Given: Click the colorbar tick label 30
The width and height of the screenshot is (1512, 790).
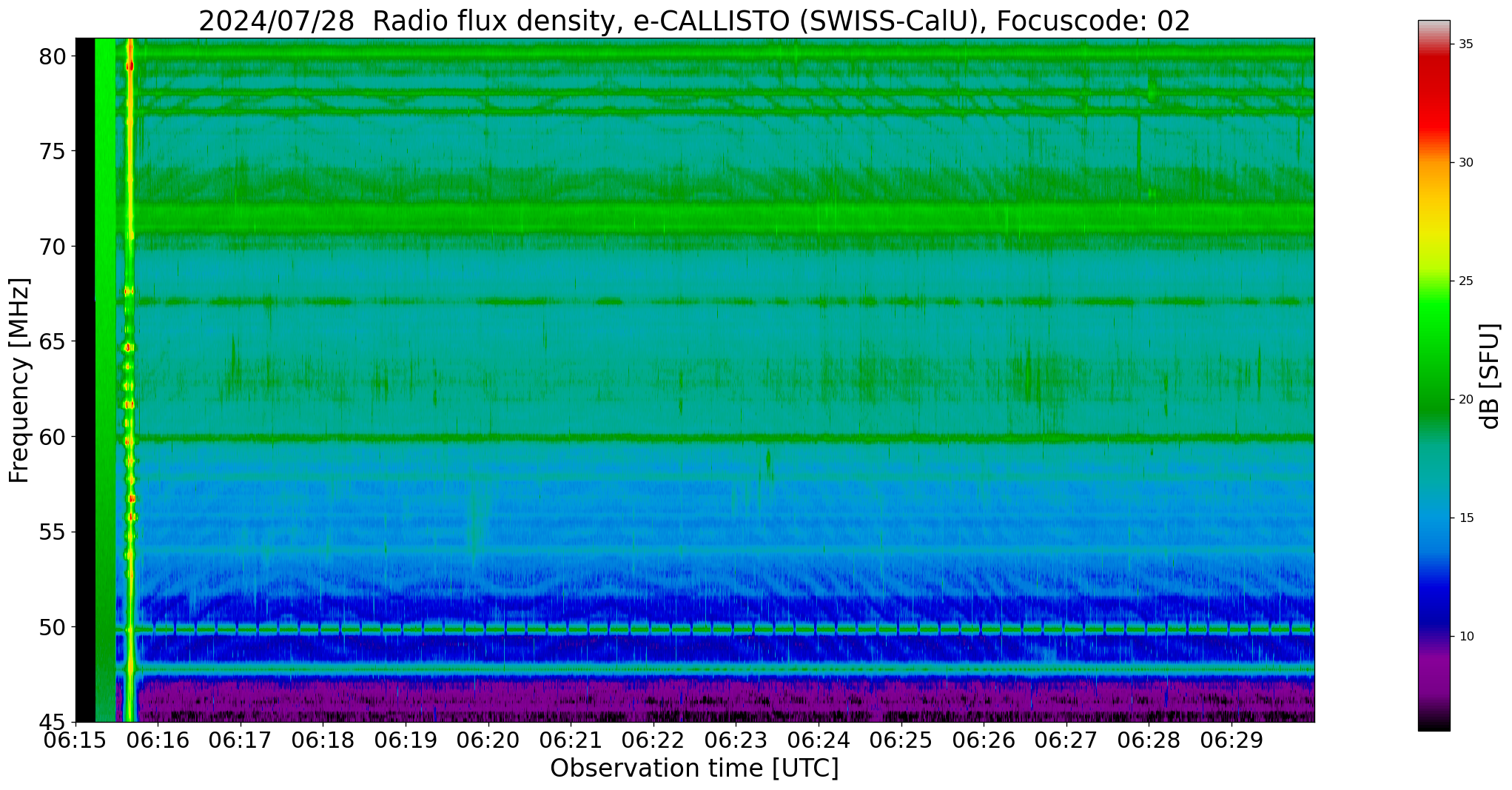Looking at the screenshot, I should pos(1466,163).
